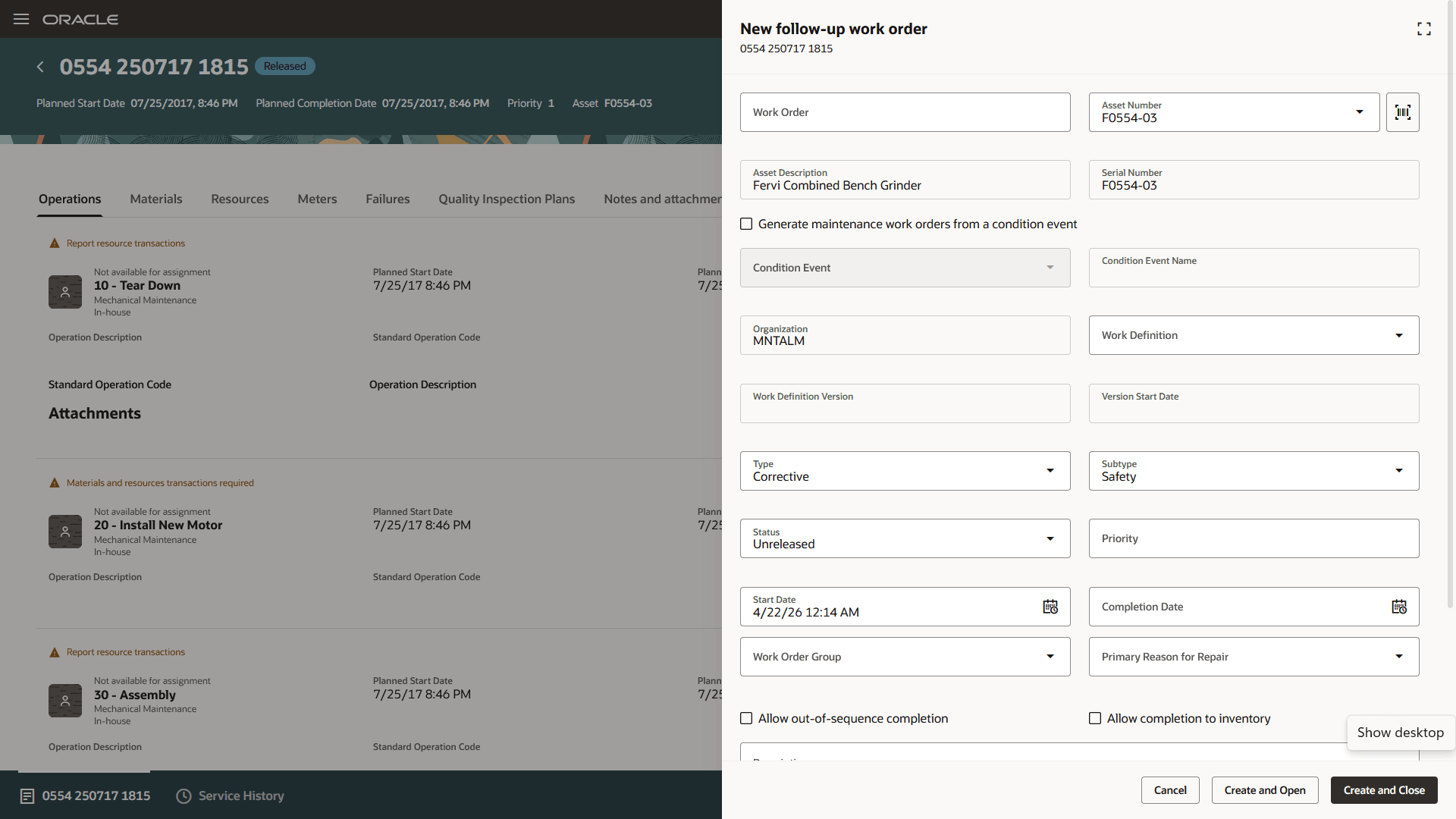The image size is (1456, 819).
Task: Enable Allow completion to inventory
Action: pos(1095,718)
